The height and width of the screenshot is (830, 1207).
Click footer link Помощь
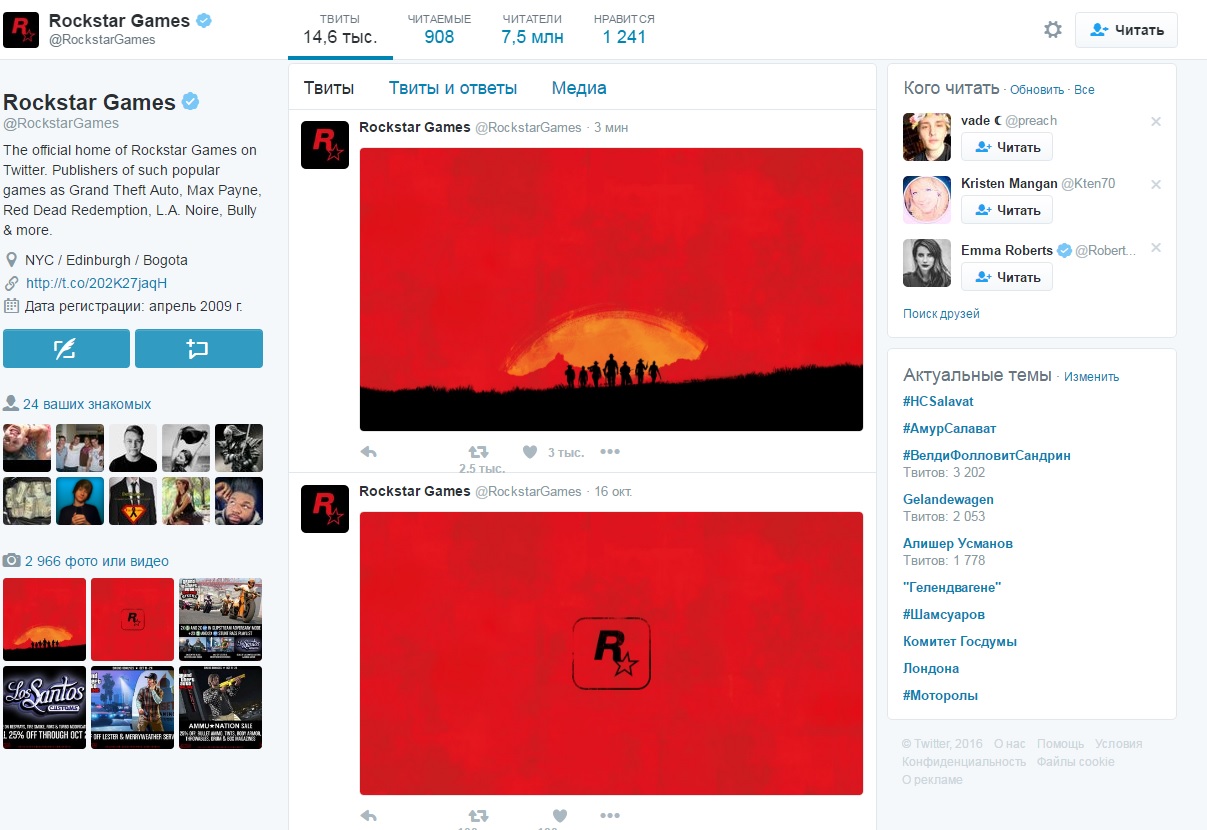point(1060,744)
